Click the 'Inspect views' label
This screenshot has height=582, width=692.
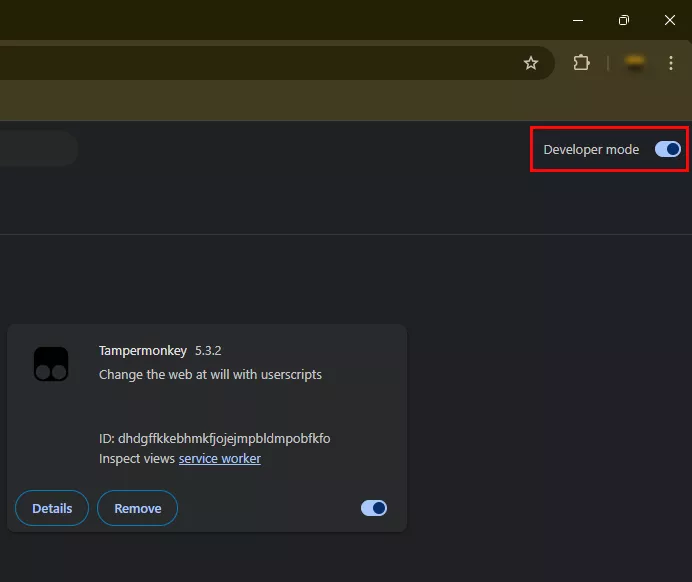click(137, 458)
